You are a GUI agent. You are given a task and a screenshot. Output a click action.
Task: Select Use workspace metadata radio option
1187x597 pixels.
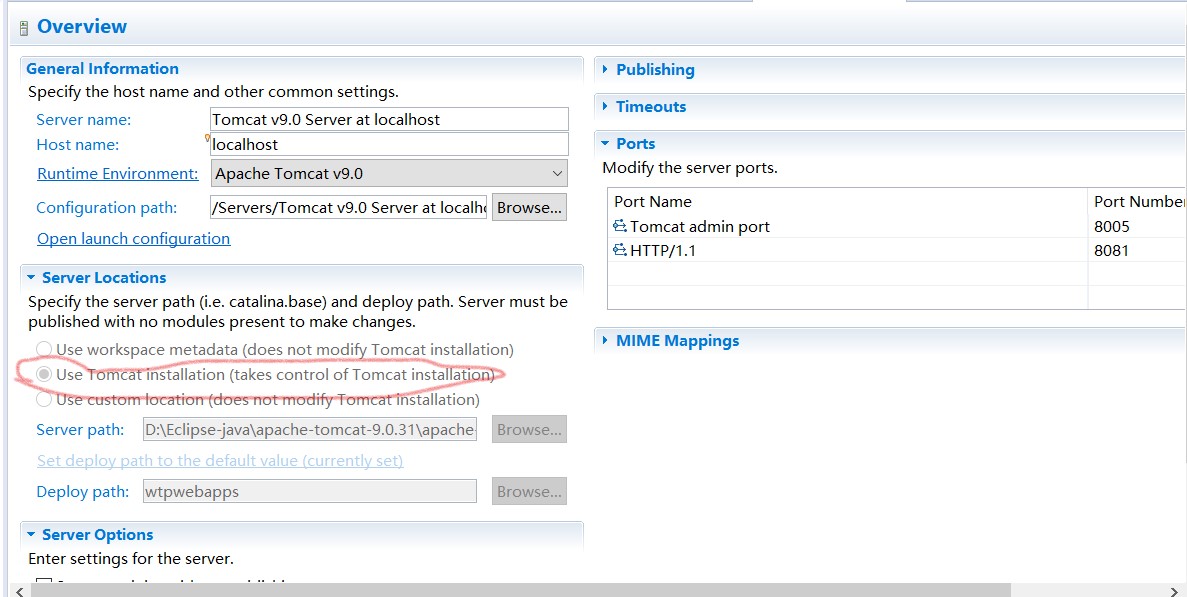point(44,350)
